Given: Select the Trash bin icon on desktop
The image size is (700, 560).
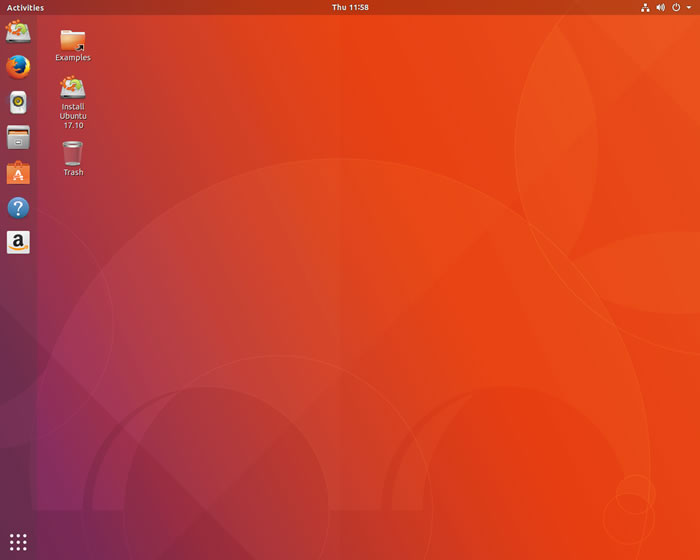Looking at the screenshot, I should point(73,153).
